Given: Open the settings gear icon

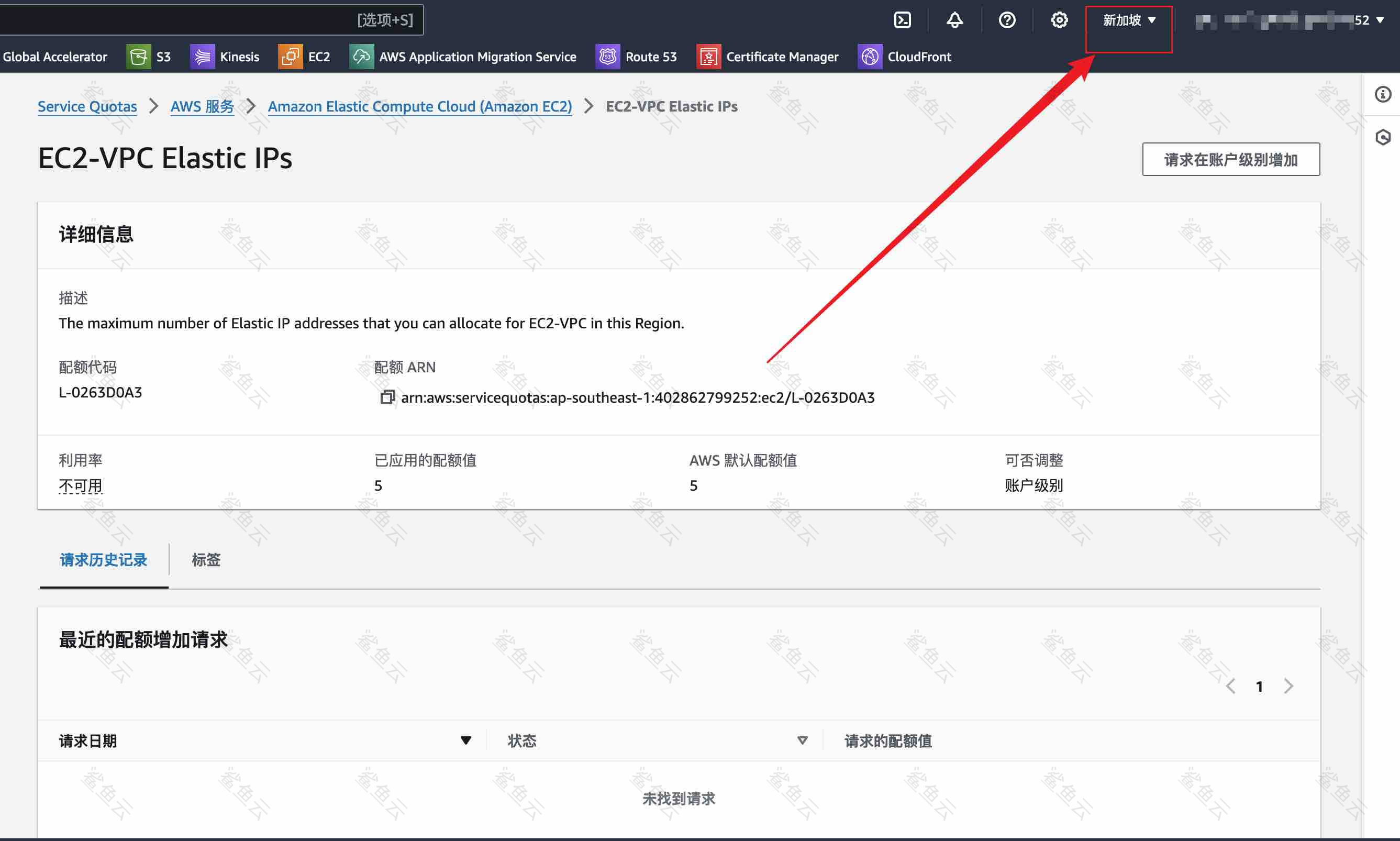Looking at the screenshot, I should [x=1059, y=19].
